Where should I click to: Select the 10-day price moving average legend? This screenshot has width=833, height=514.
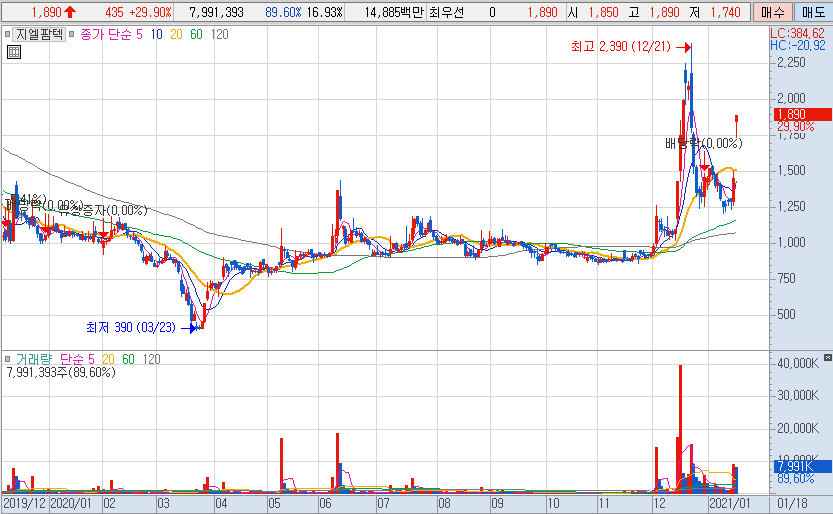point(156,35)
